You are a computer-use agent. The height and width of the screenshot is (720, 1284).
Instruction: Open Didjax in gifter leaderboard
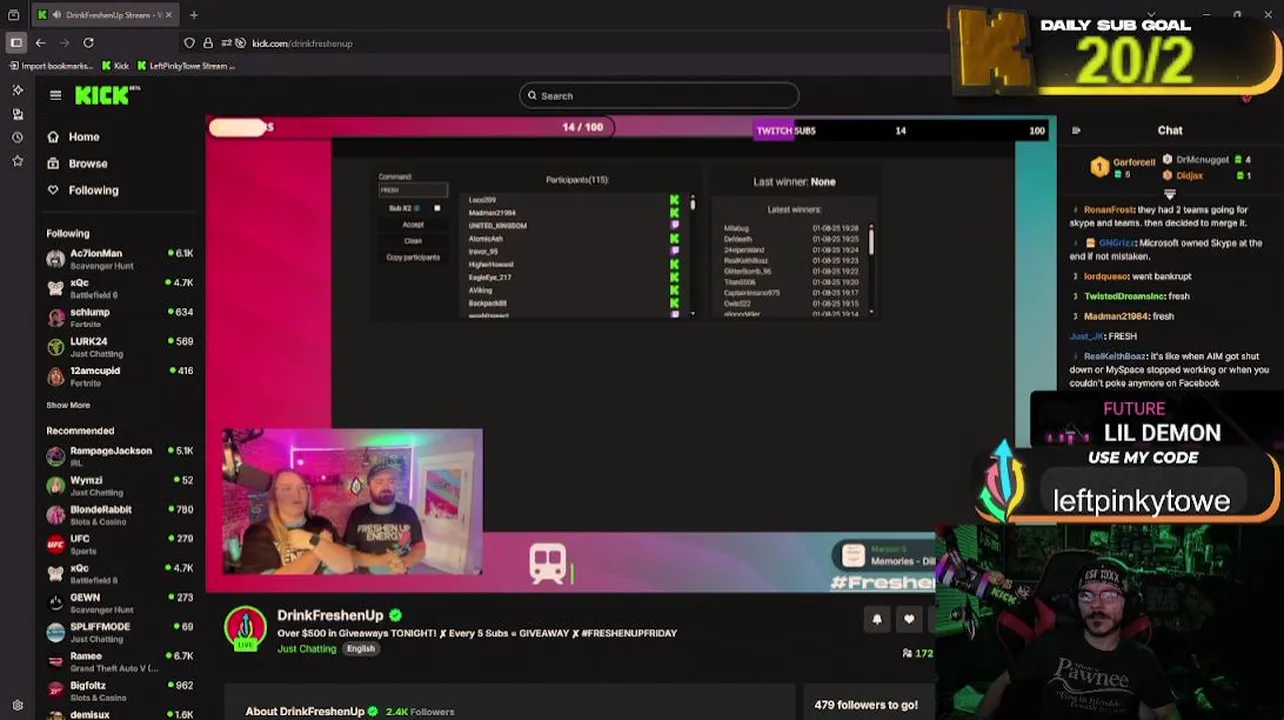pos(1208,176)
